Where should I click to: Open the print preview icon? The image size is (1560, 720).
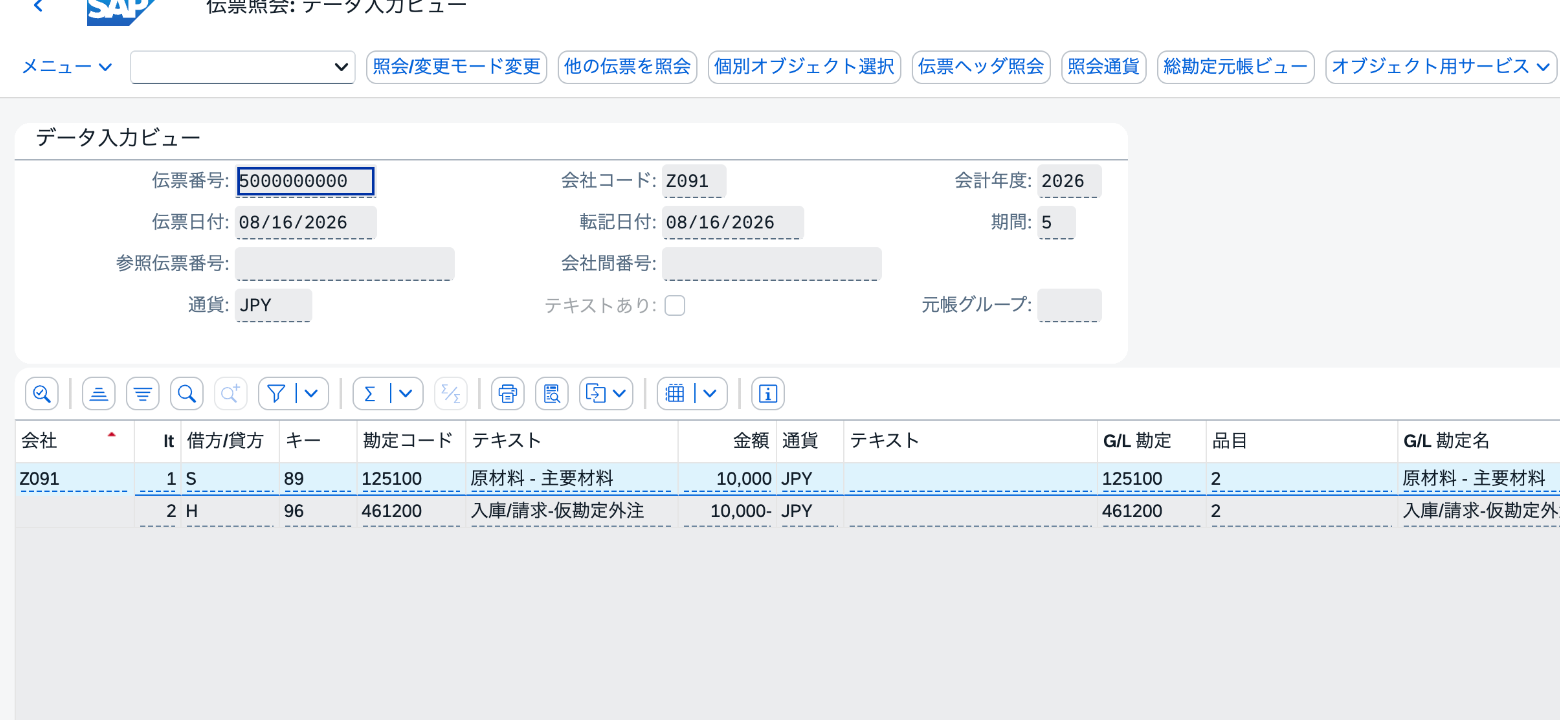[552, 393]
